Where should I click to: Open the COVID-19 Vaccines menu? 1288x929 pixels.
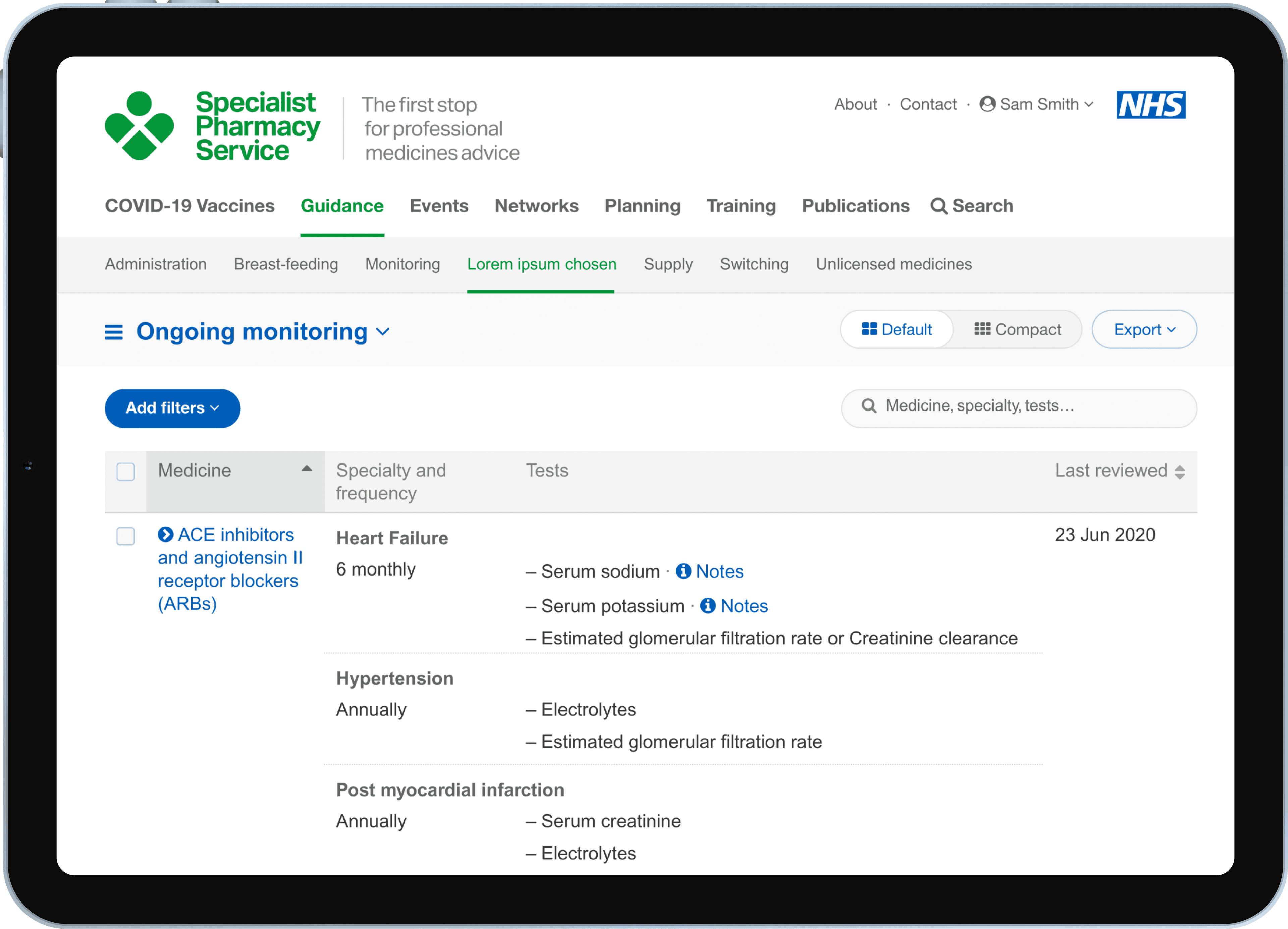click(190, 206)
